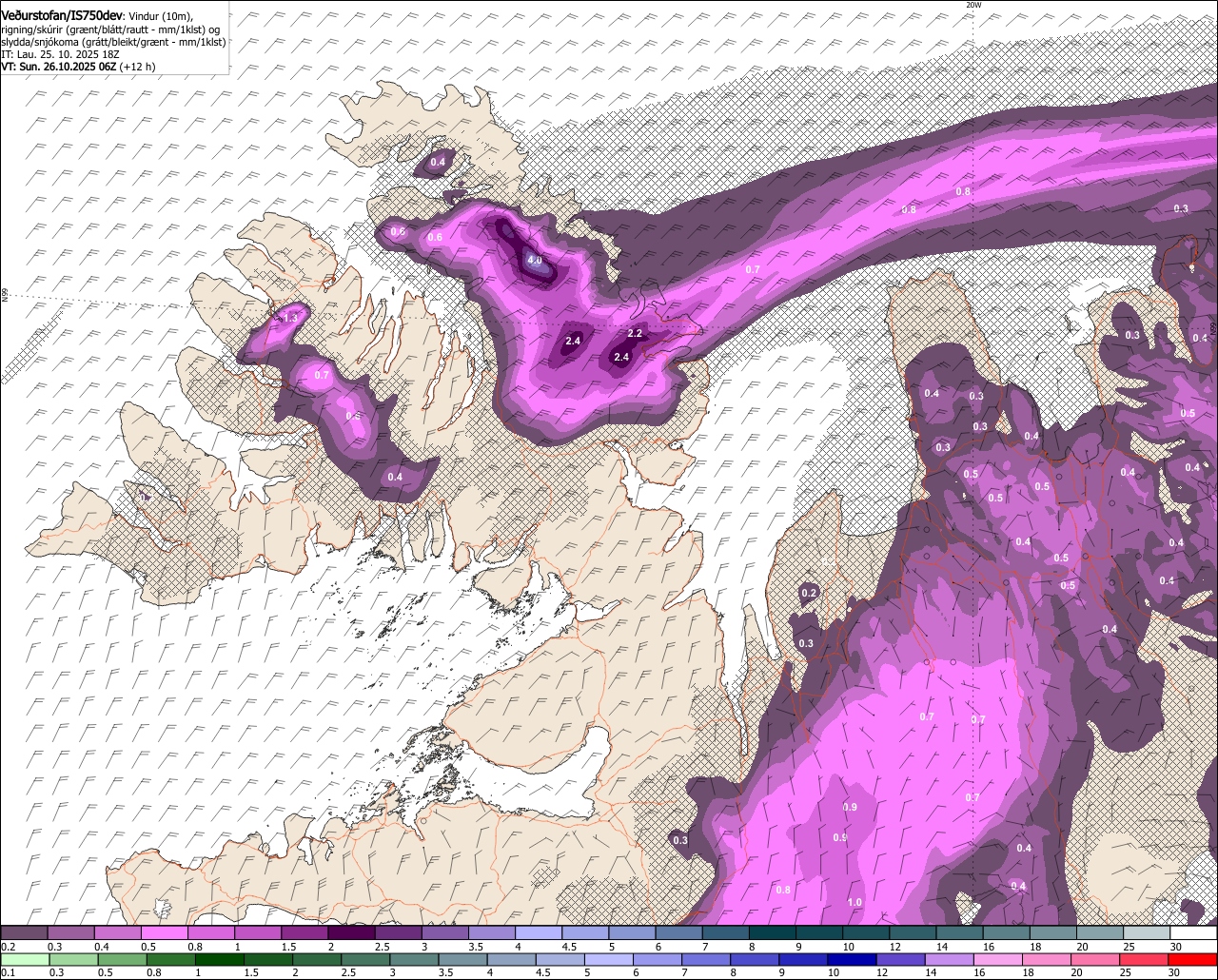
Task: Select the top-row legend swatch between 0.5 and 0.8
Action: click(x=164, y=932)
